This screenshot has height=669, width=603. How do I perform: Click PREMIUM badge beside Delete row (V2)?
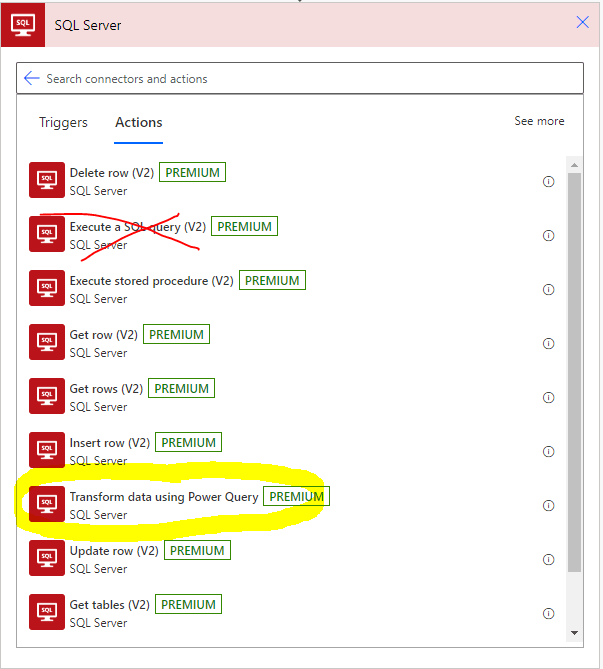[x=192, y=172]
